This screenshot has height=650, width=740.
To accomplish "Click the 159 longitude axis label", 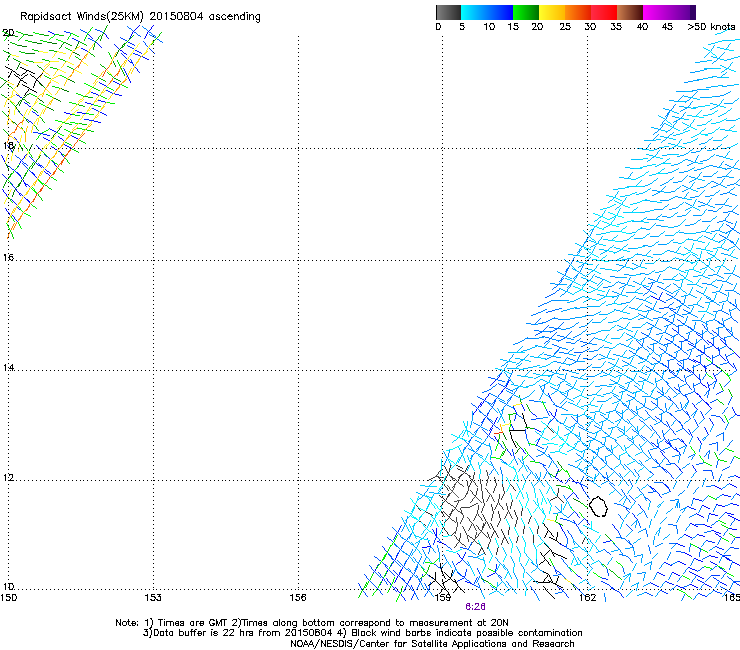I will pos(443,598).
